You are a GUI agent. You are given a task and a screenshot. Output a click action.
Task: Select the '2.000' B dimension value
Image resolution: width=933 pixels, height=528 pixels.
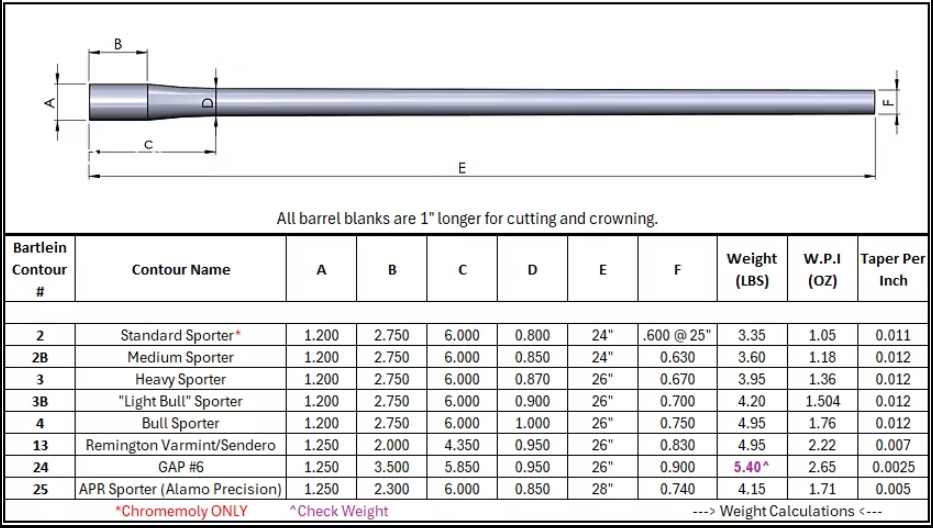click(392, 445)
